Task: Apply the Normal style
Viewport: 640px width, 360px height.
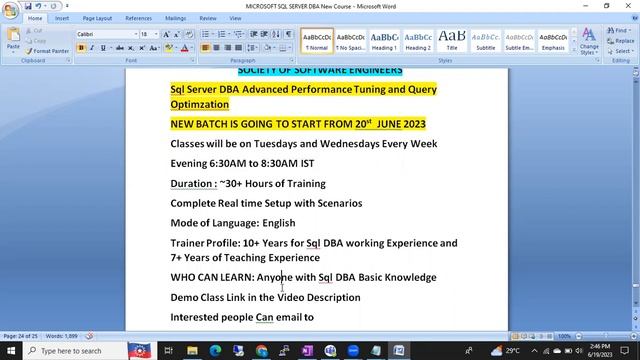Action: pos(317,40)
